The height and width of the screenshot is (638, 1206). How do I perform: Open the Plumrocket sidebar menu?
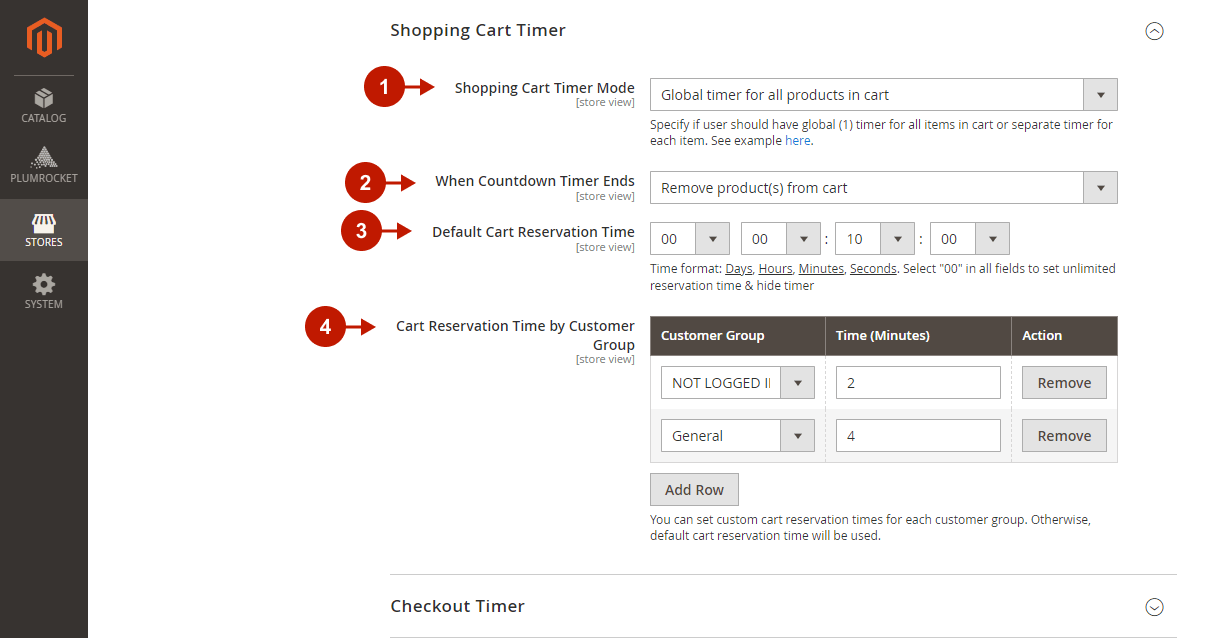[44, 166]
